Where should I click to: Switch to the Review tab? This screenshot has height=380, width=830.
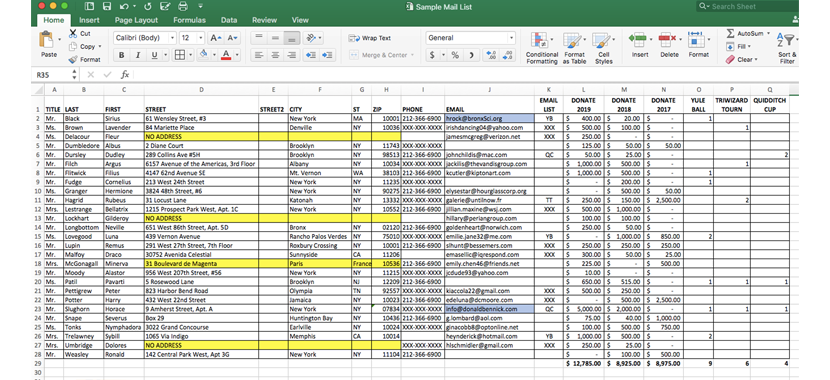point(265,20)
